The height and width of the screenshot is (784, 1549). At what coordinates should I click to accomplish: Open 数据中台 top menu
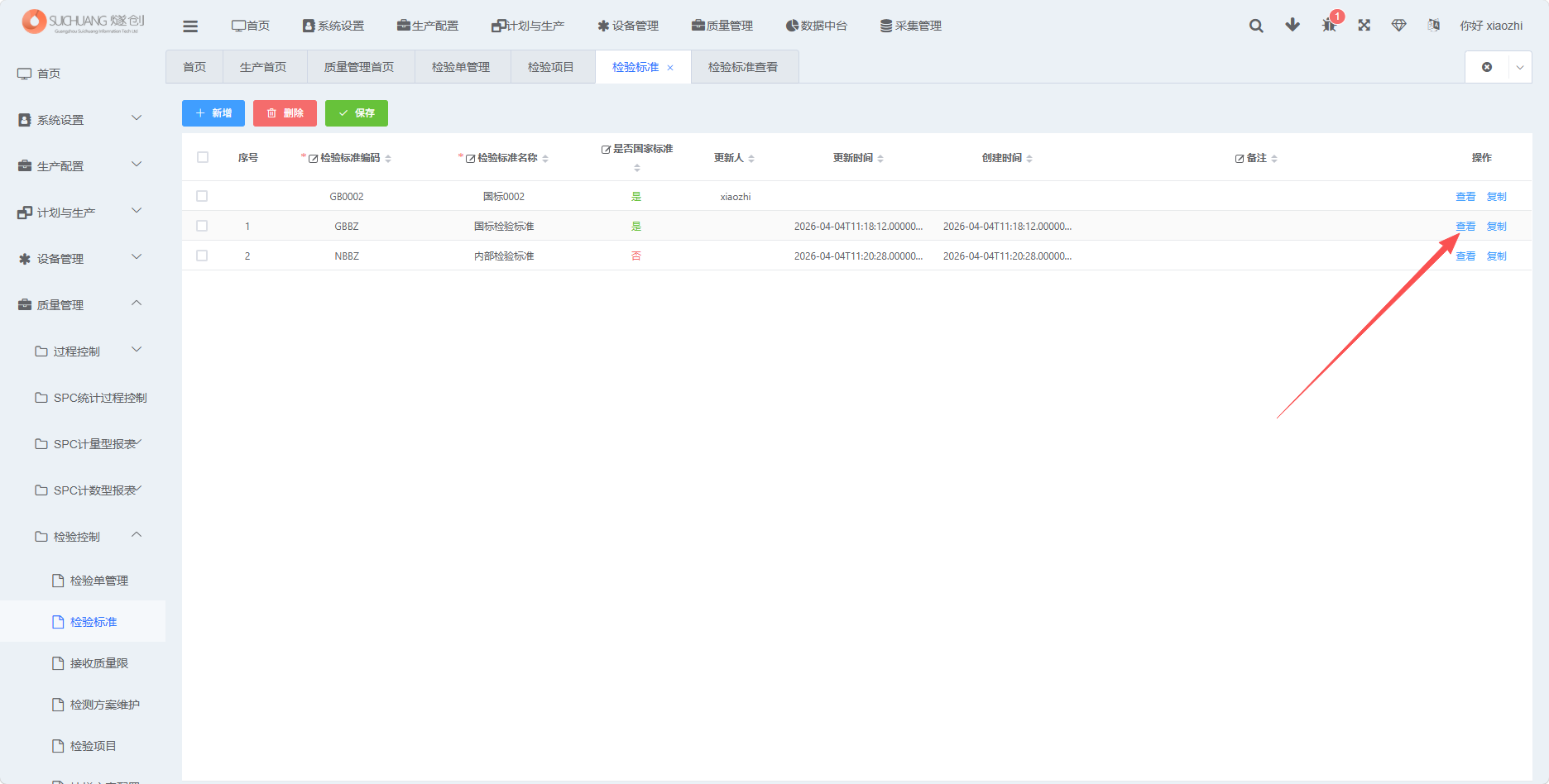click(x=817, y=26)
